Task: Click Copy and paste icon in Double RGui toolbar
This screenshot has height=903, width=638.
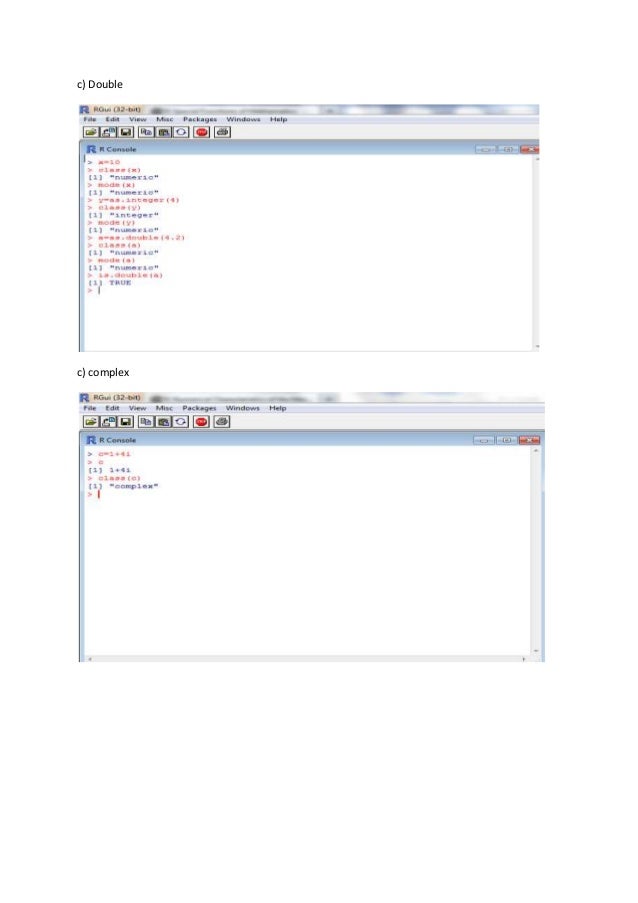Action: [x=181, y=132]
